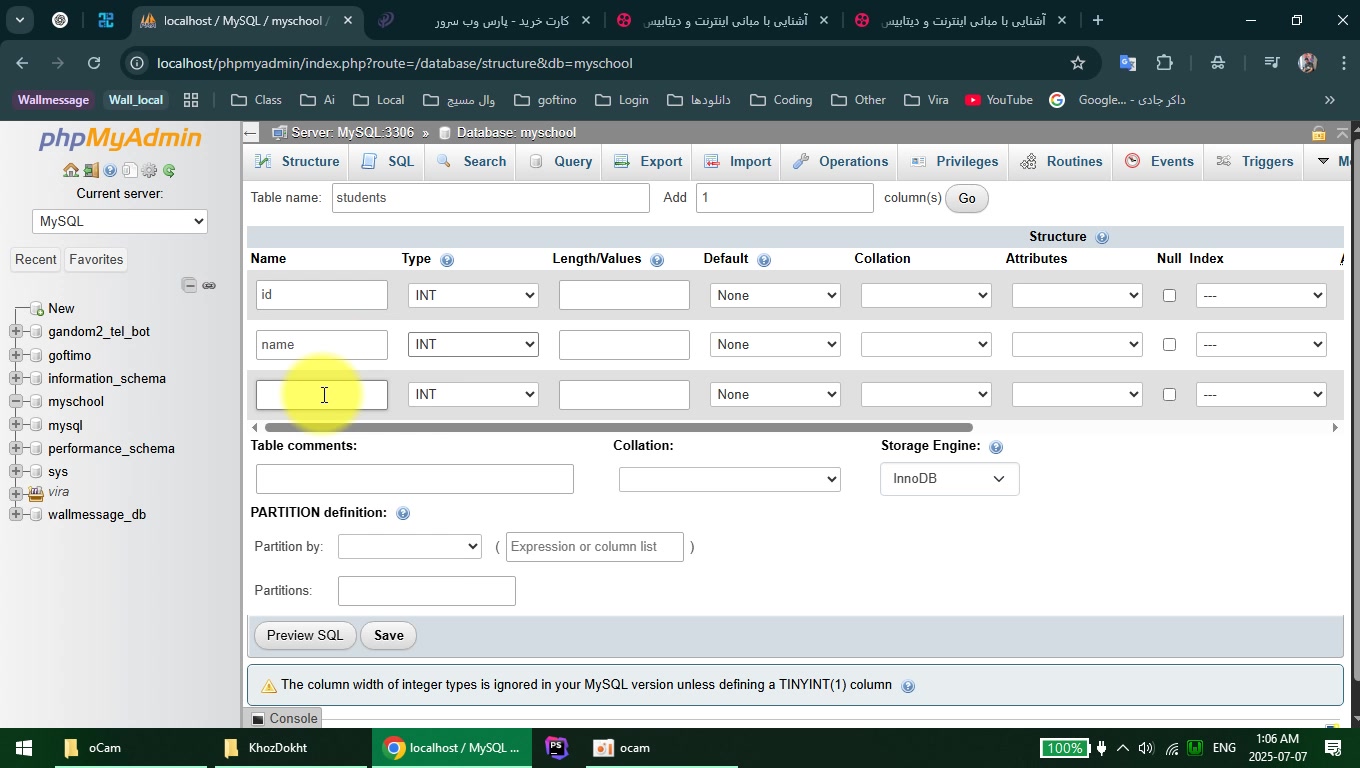Open the Operations tab
The height and width of the screenshot is (768, 1360).
(840, 162)
